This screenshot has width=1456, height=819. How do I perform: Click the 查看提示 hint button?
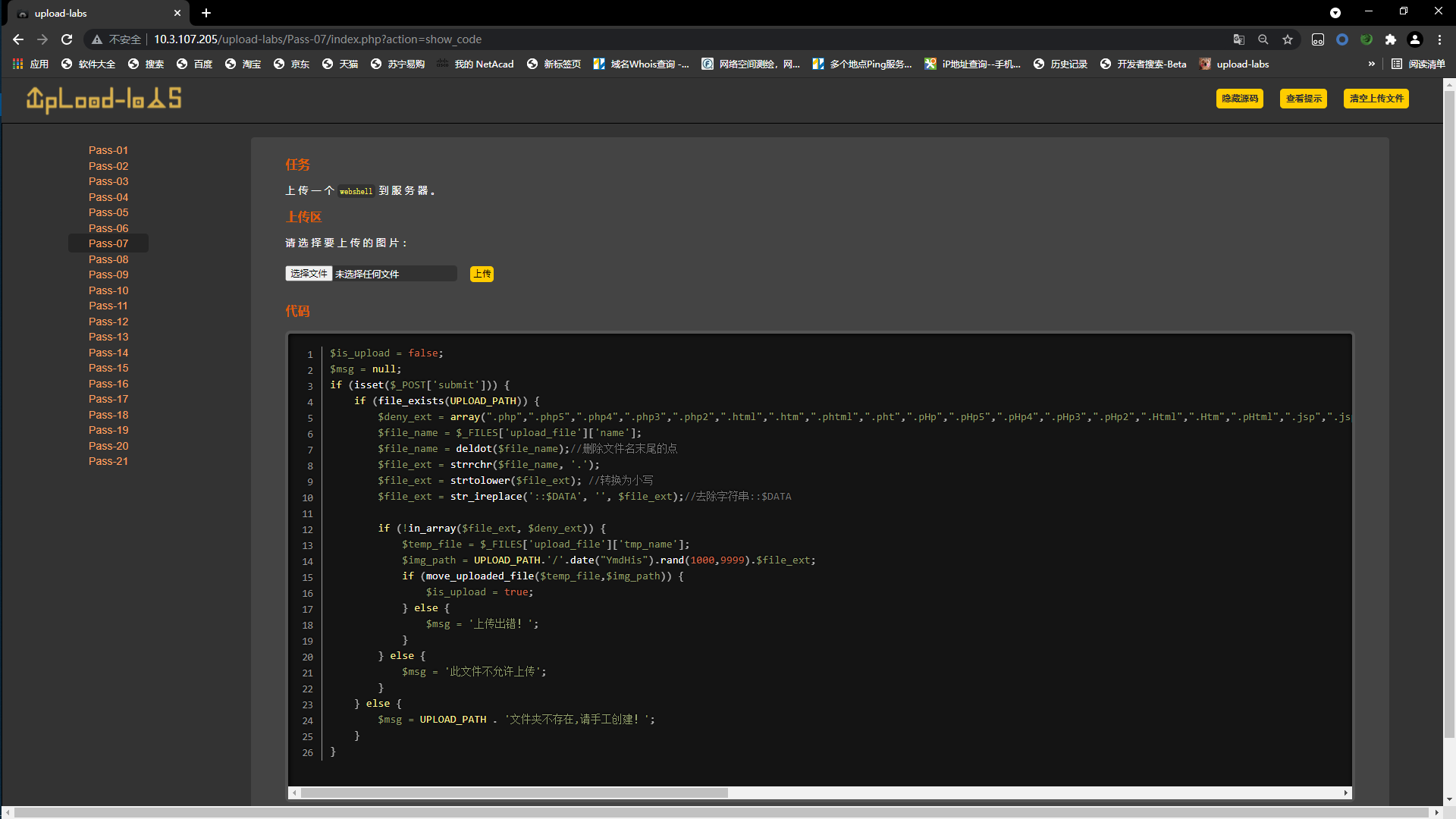click(1303, 99)
